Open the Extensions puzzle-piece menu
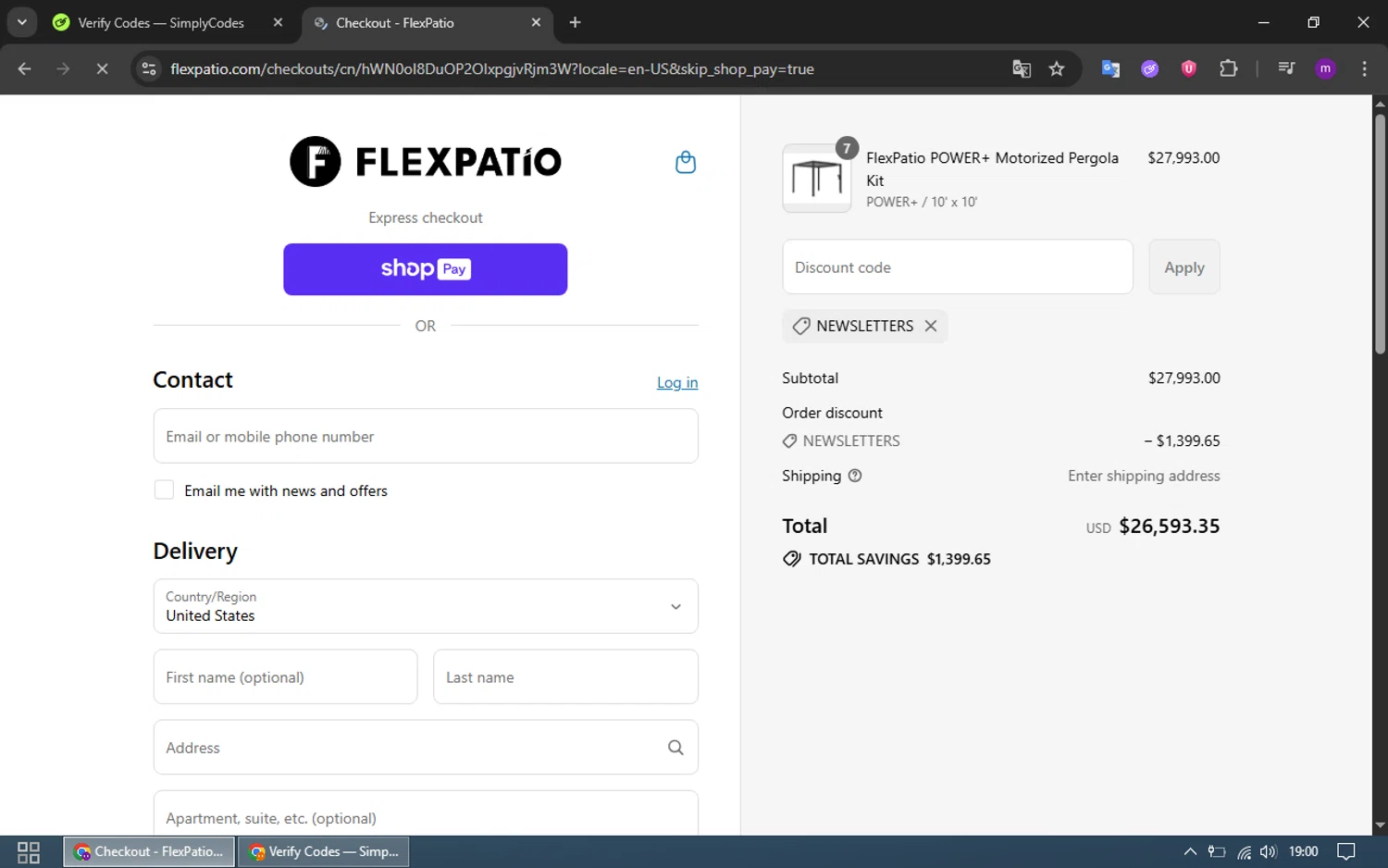The image size is (1388, 868). click(x=1229, y=68)
